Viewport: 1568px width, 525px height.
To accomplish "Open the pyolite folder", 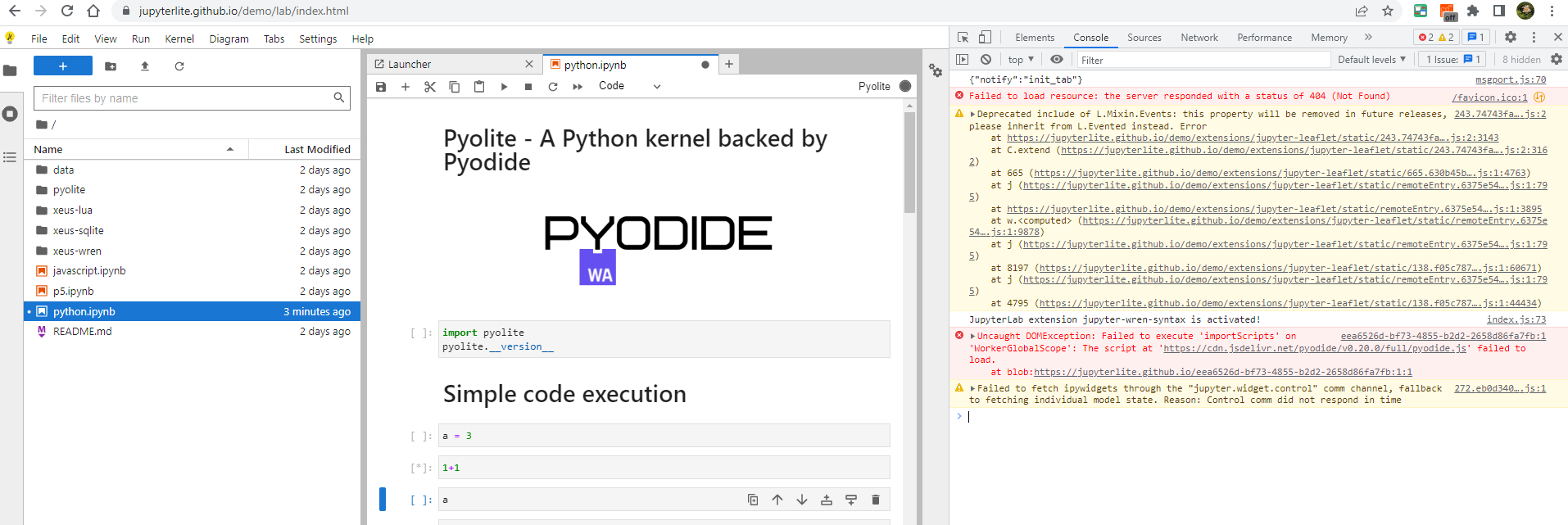I will click(x=192, y=190).
